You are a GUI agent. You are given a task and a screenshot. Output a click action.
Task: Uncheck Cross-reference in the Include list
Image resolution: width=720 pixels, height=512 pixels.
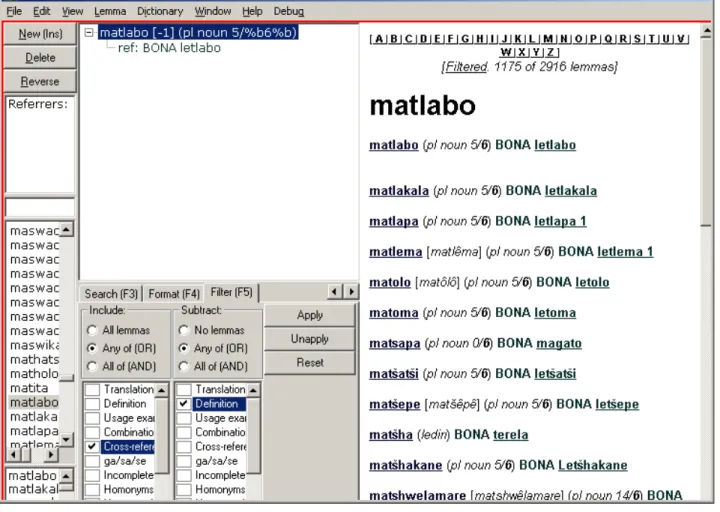pos(92,447)
